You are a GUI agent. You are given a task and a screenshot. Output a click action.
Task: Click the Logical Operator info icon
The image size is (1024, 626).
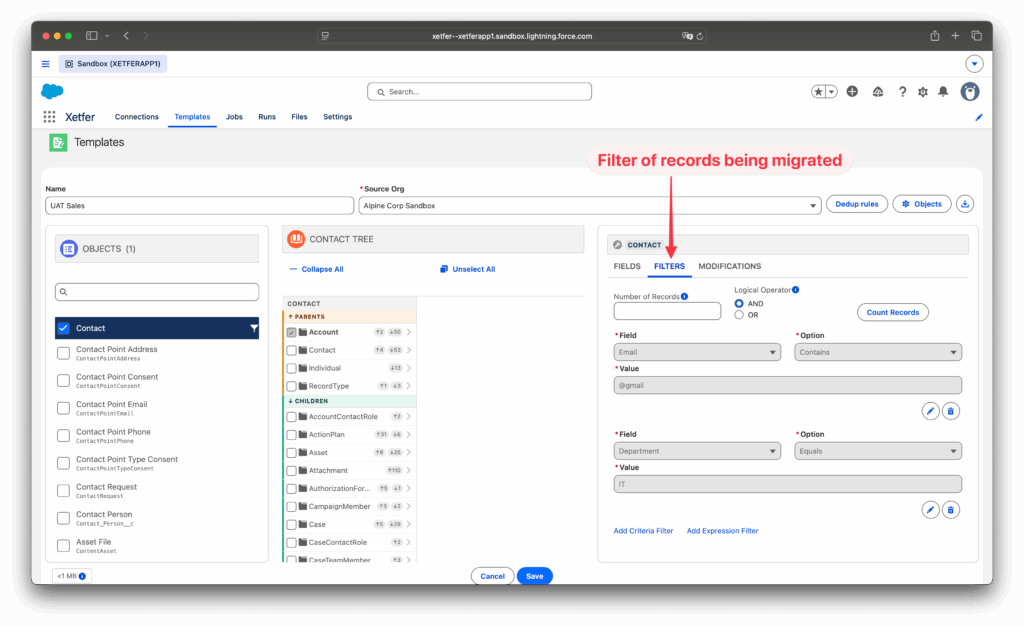795,290
